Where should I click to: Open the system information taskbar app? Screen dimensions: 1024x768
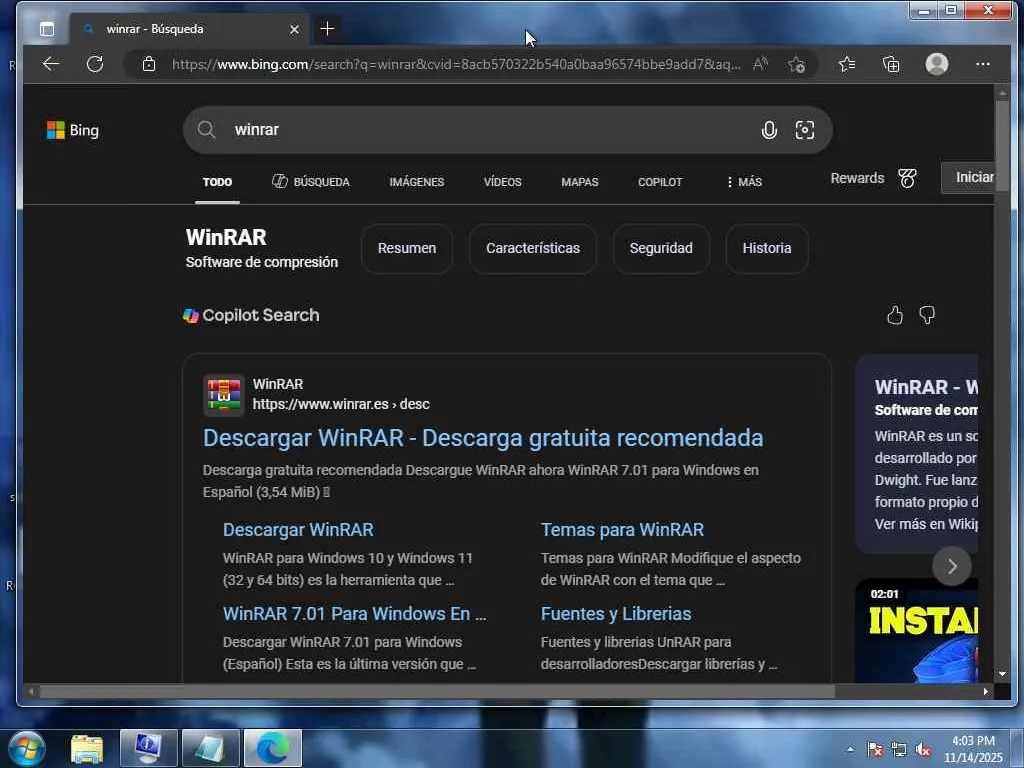pos(148,748)
